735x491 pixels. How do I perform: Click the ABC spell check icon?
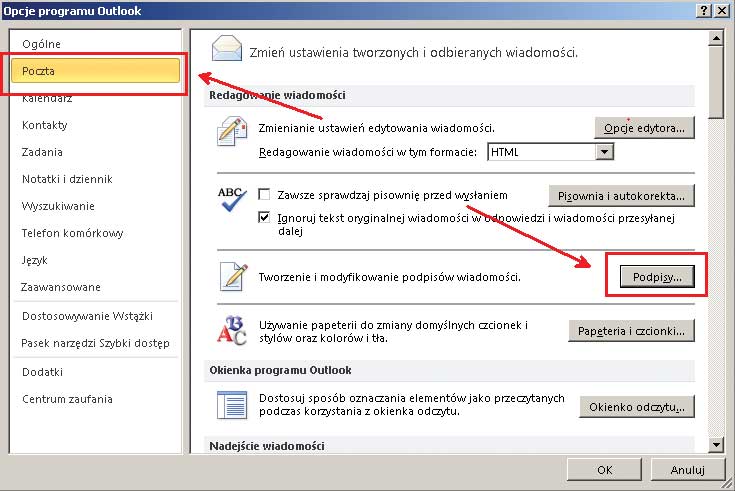coord(232,201)
